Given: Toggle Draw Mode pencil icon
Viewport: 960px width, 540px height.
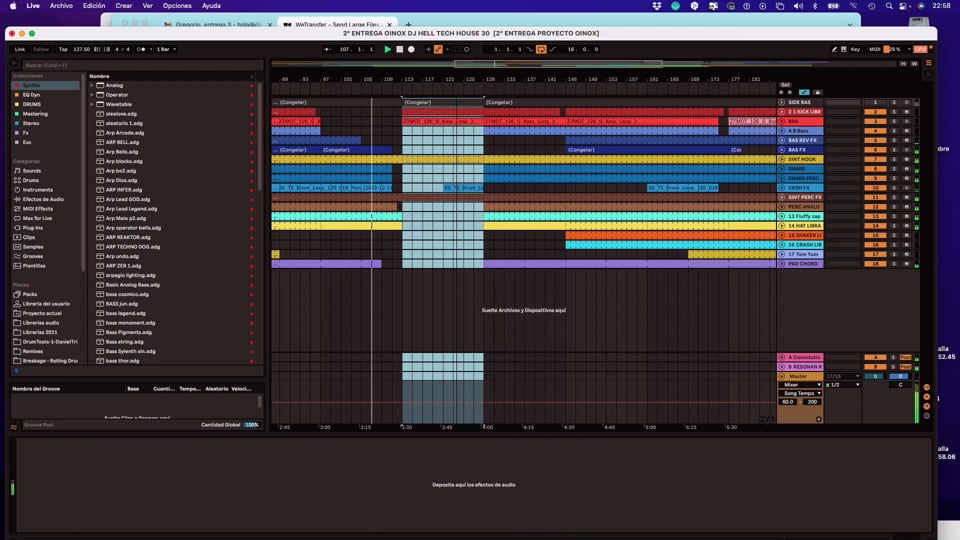Looking at the screenshot, I should (834, 49).
